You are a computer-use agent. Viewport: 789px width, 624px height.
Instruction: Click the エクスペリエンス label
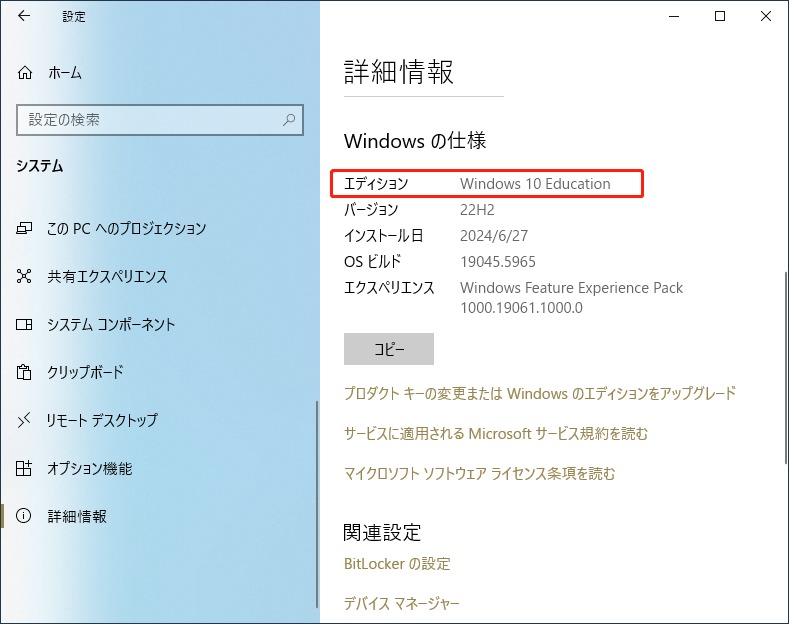[389, 288]
